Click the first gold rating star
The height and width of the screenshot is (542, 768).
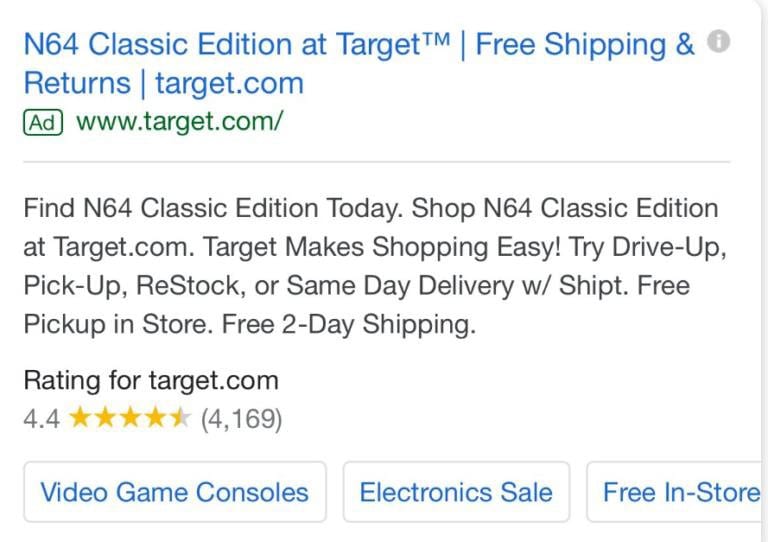click(80, 418)
